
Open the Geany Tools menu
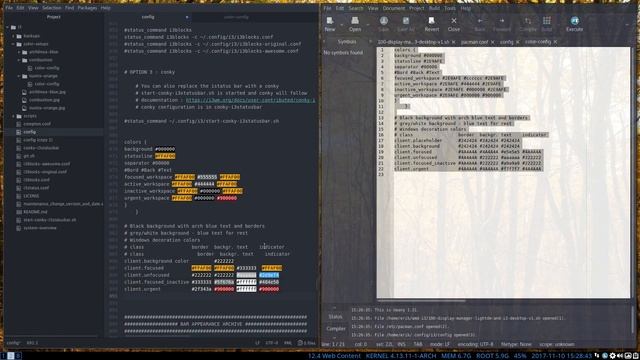450,8
